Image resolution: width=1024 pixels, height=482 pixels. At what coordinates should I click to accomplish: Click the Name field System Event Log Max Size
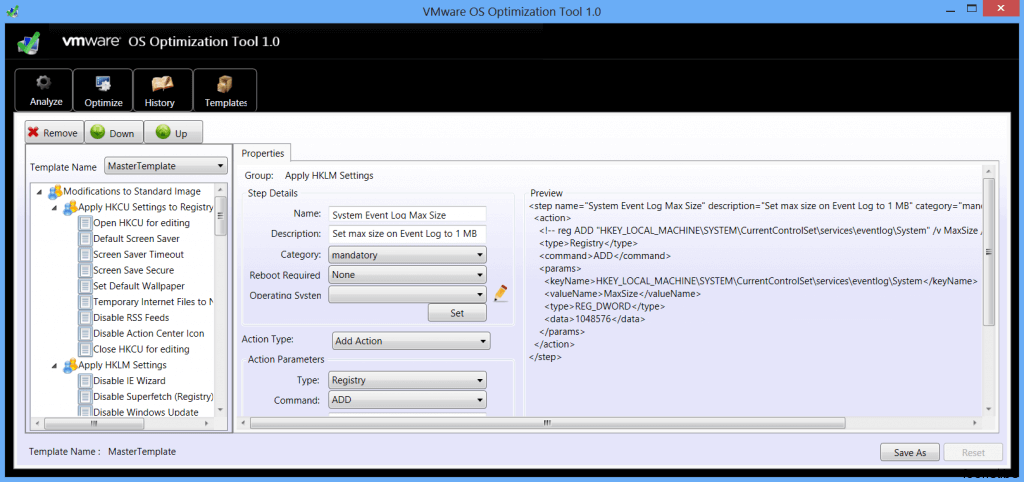(408, 214)
